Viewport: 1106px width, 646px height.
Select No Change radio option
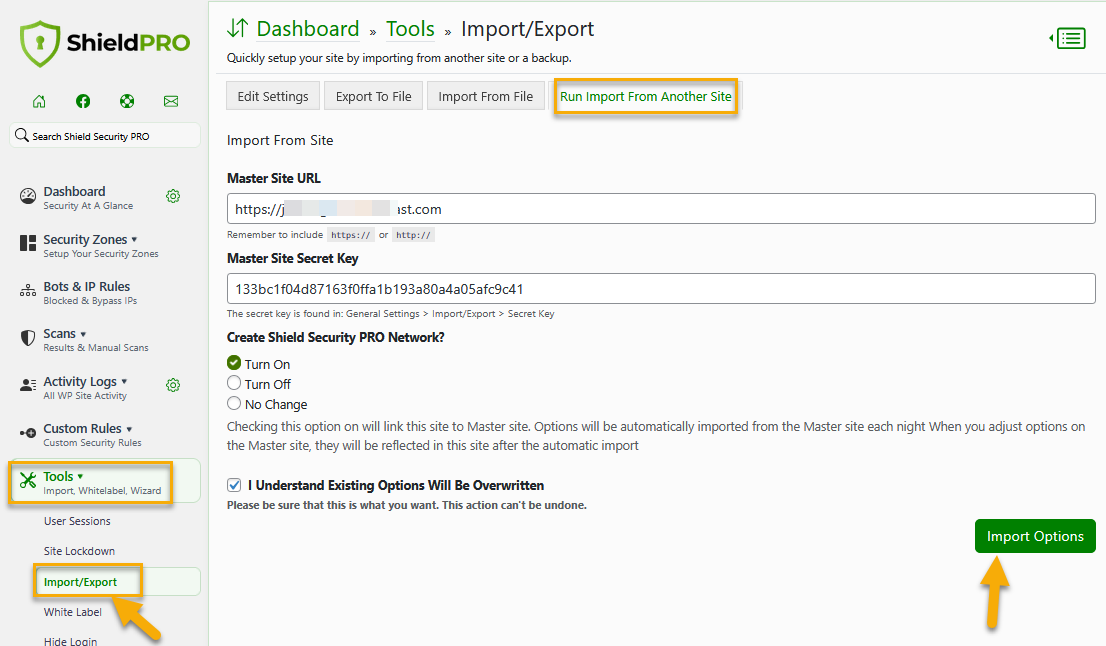[234, 403]
